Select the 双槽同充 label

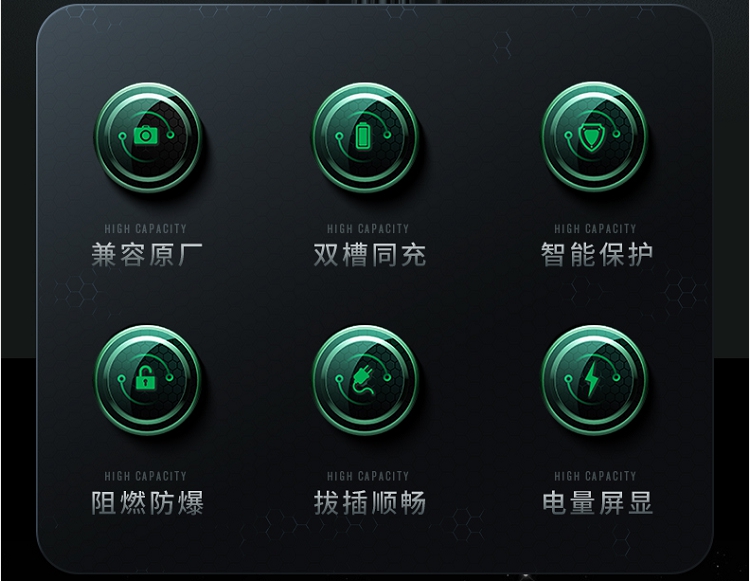click(369, 254)
